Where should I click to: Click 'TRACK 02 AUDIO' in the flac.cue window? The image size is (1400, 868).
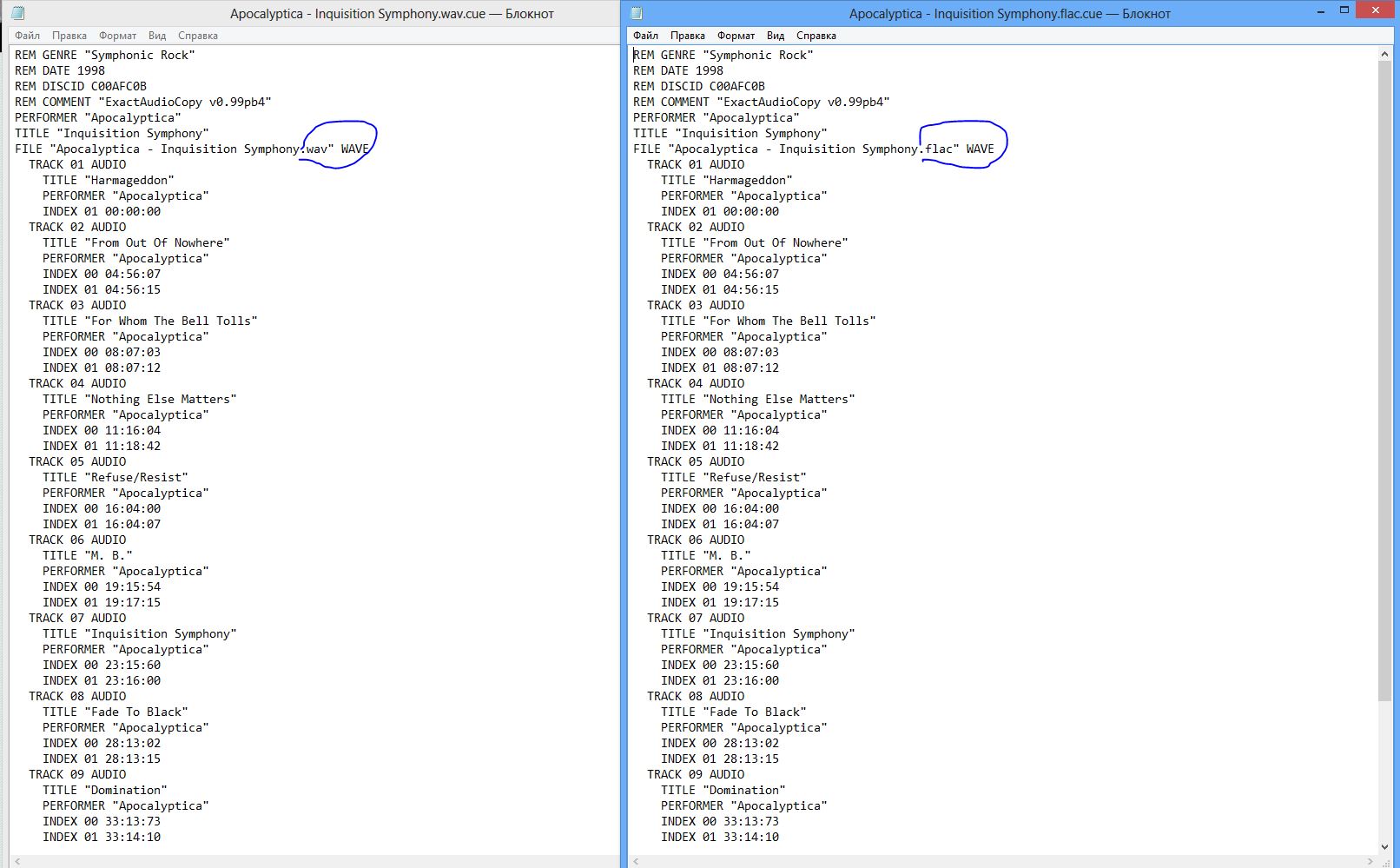click(696, 228)
